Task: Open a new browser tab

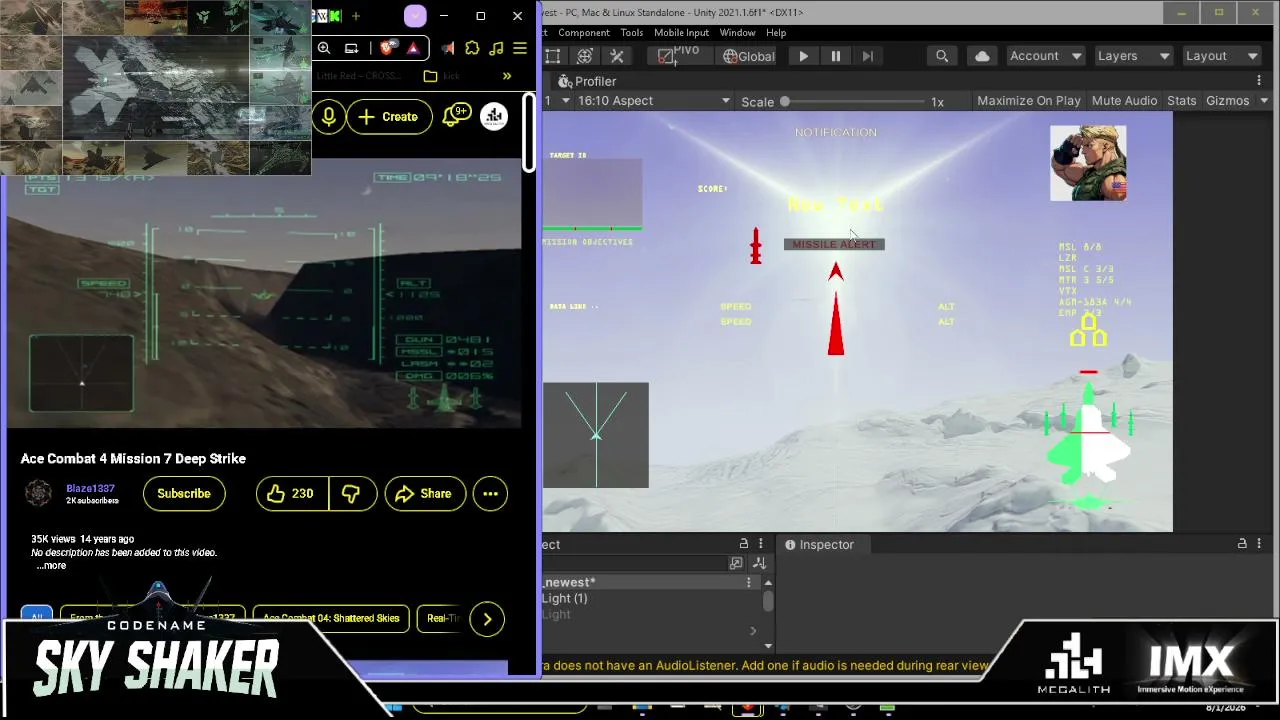Action: point(355,16)
